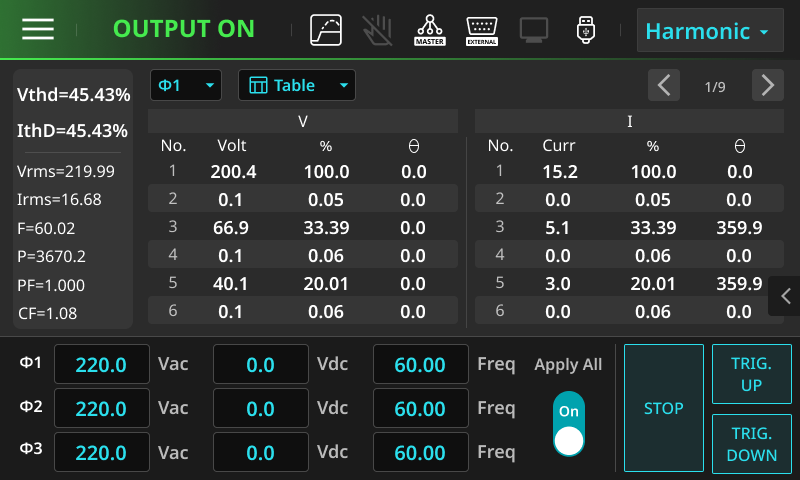Select the Φ2 Vdc value field
Screen dimensions: 800x480
[260, 409]
